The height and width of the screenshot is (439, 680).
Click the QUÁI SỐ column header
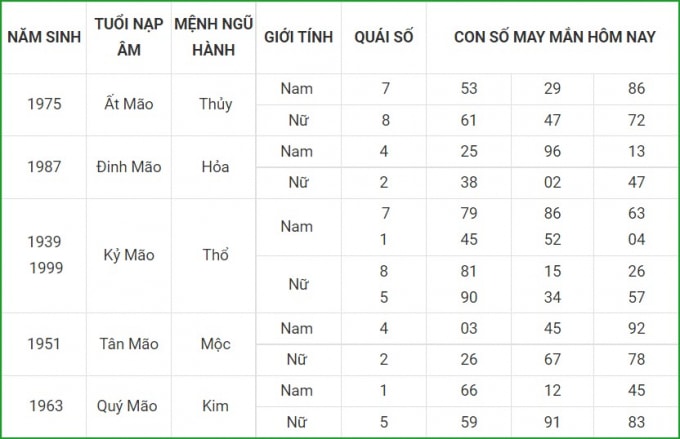(x=384, y=37)
